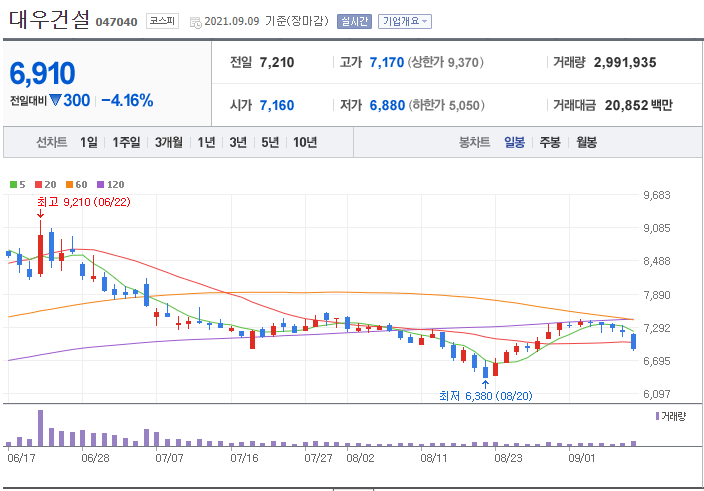The height and width of the screenshot is (491, 704).
Task: Select the 3년 line chart tab
Action: coord(238,142)
